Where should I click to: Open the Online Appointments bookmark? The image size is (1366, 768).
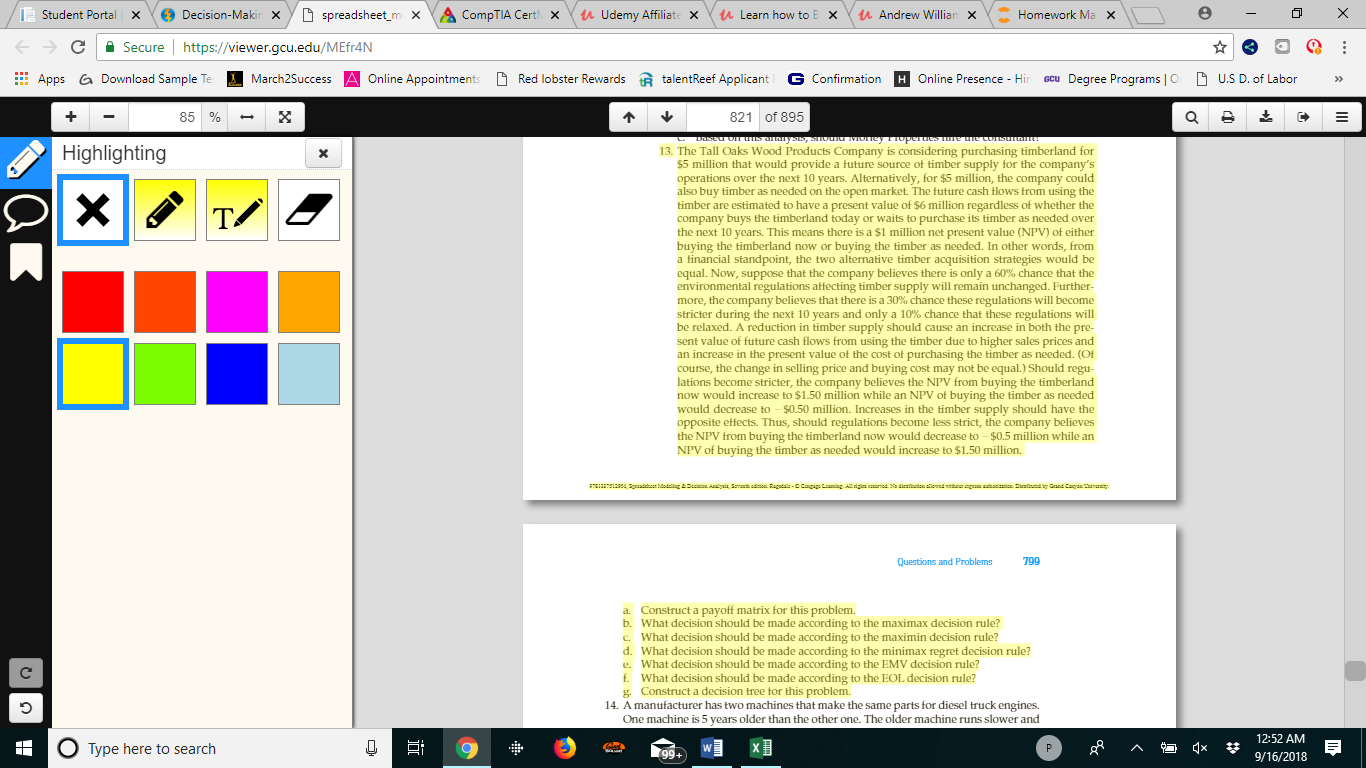(x=413, y=79)
